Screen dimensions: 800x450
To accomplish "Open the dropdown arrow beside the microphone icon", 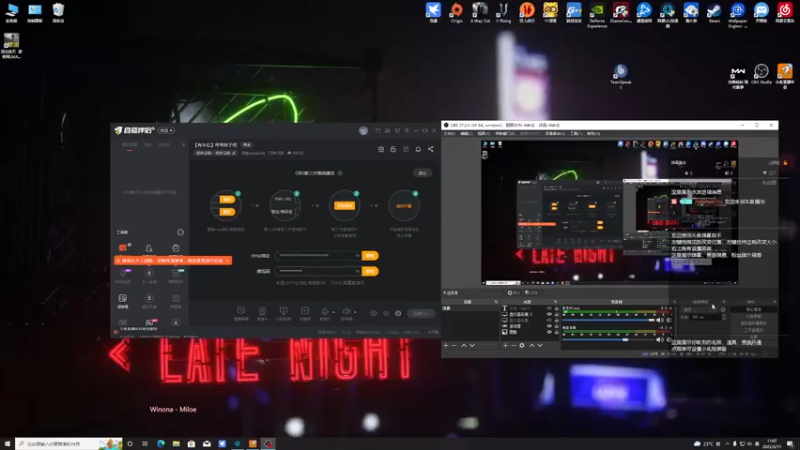I will pos(334,312).
